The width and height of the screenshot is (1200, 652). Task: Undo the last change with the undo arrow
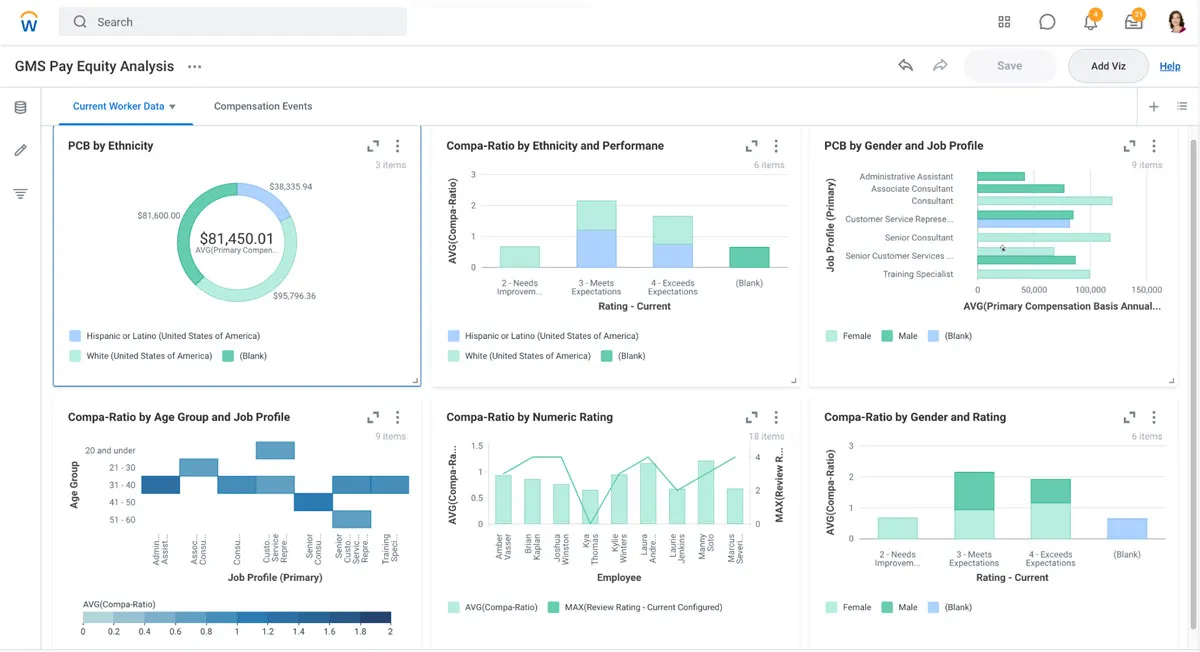pos(905,64)
